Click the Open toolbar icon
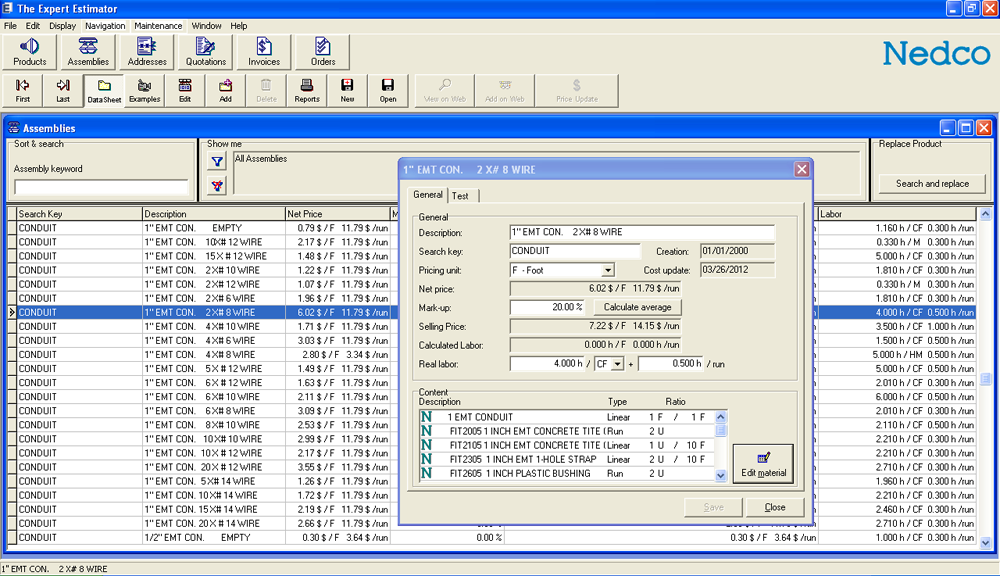The height and width of the screenshot is (576, 1000). click(388, 91)
